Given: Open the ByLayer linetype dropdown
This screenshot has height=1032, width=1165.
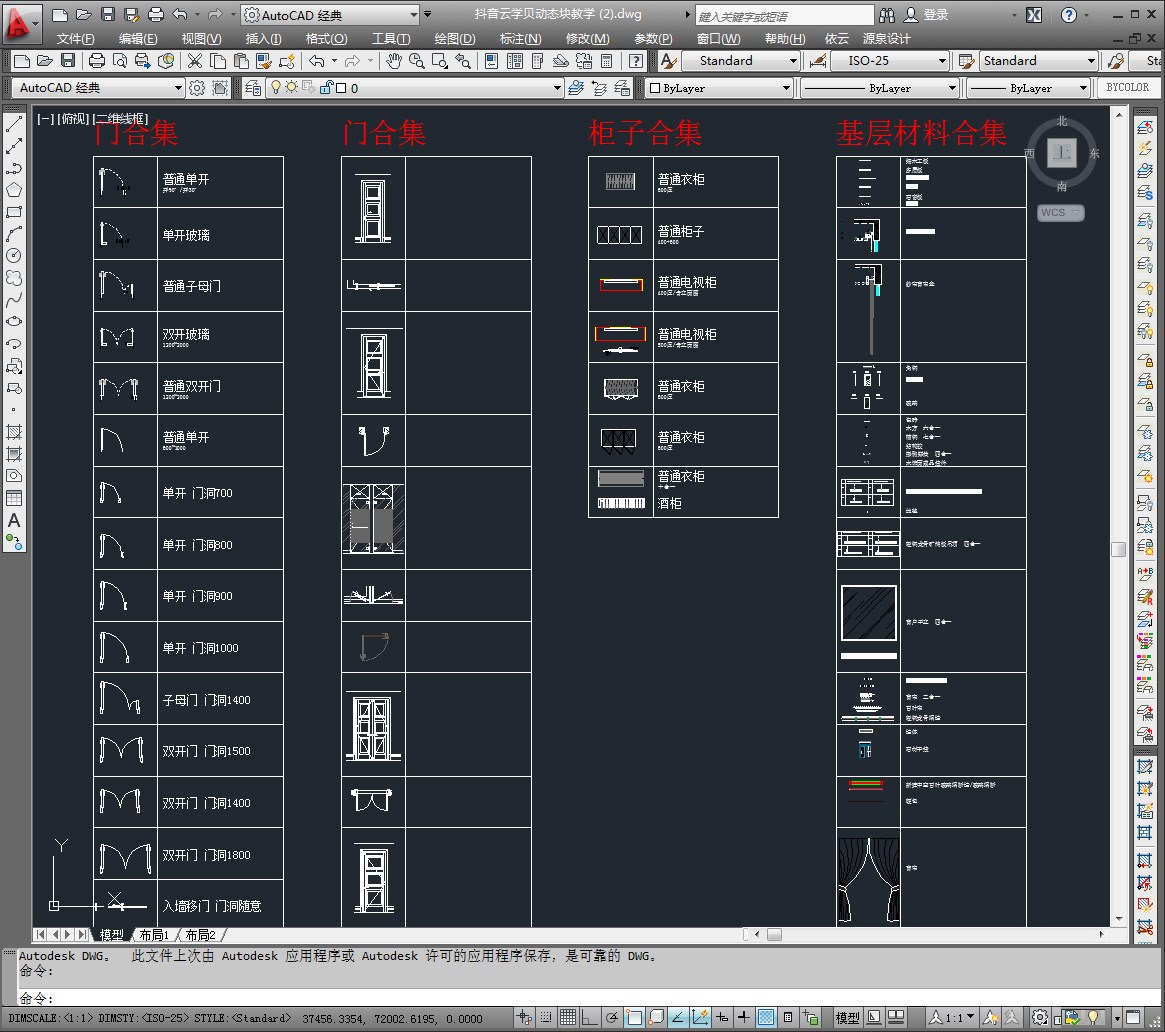Looking at the screenshot, I should pyautogui.click(x=880, y=88).
